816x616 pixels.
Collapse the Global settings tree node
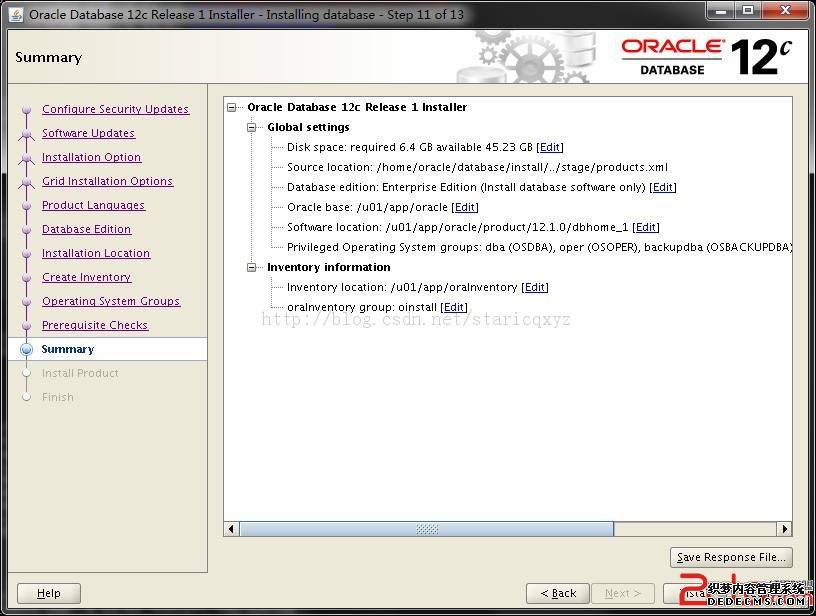253,127
